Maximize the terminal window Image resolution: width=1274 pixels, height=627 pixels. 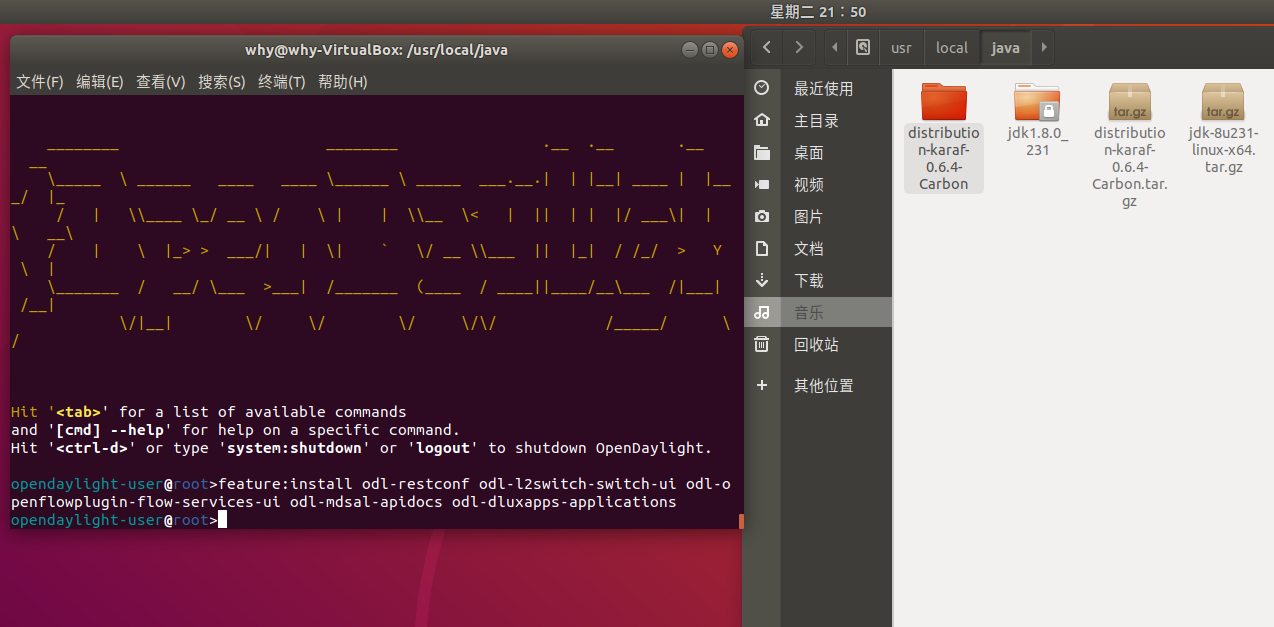click(710, 50)
